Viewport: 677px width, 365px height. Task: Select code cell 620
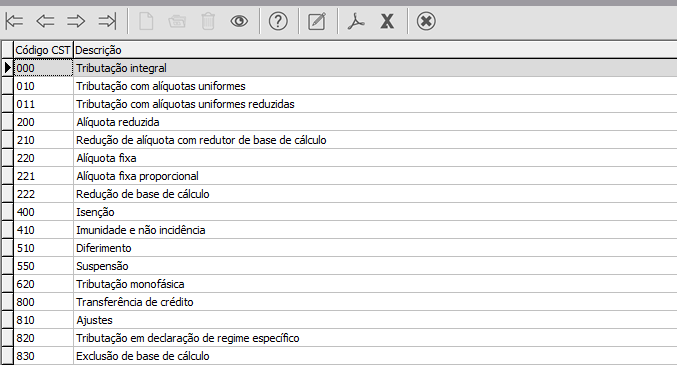[x=43, y=284]
